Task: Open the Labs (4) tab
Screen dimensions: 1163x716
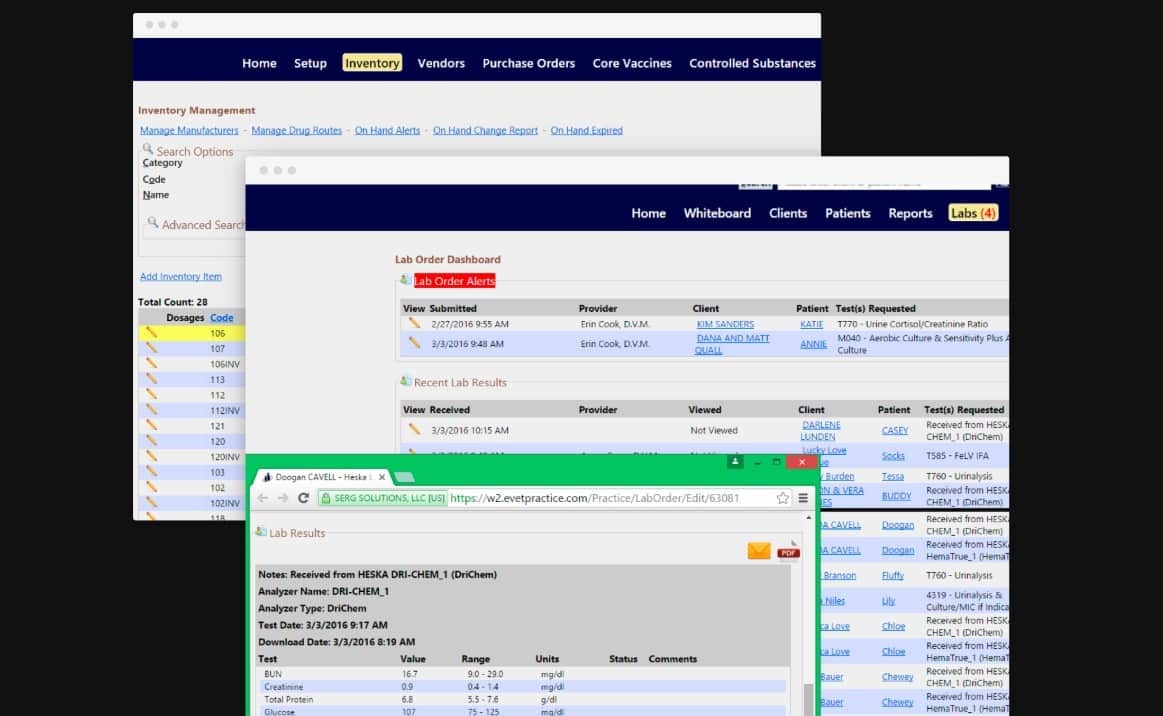Action: (972, 212)
